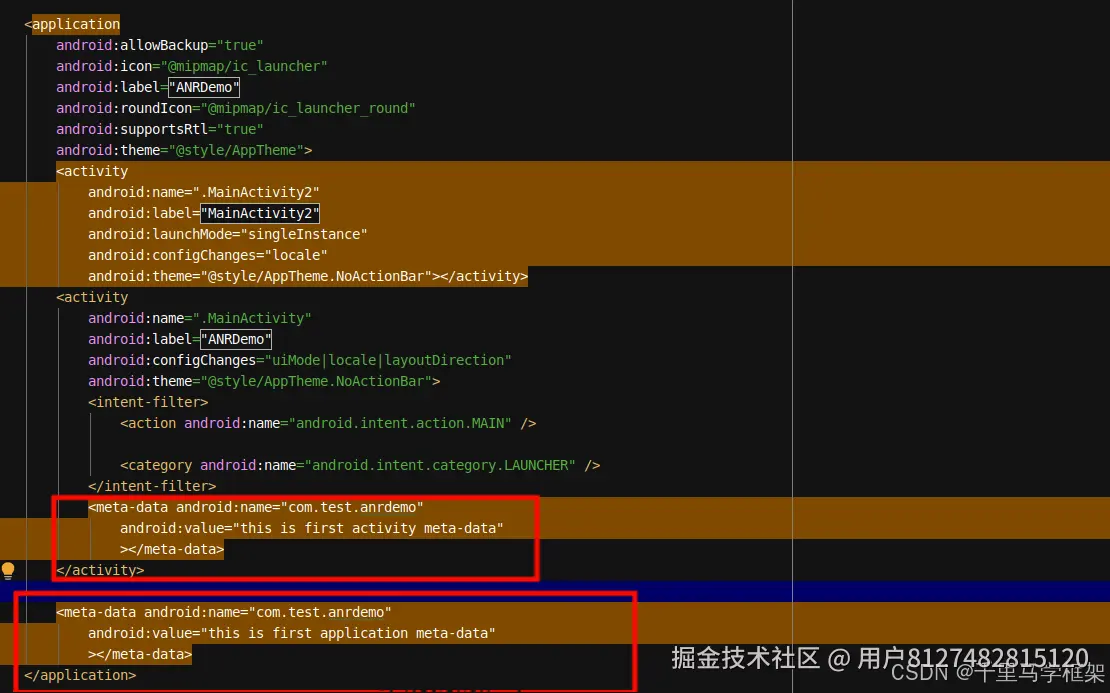The height and width of the screenshot is (693, 1110).
Task: Click the opening <intent-filter> tag
Action: pos(148,402)
